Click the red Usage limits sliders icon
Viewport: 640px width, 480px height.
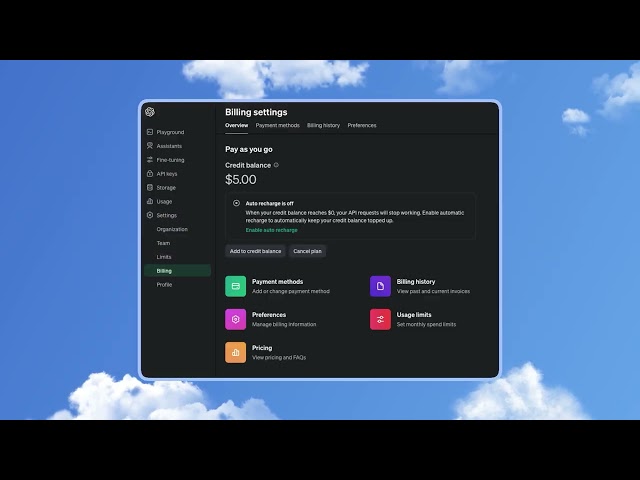(380, 319)
